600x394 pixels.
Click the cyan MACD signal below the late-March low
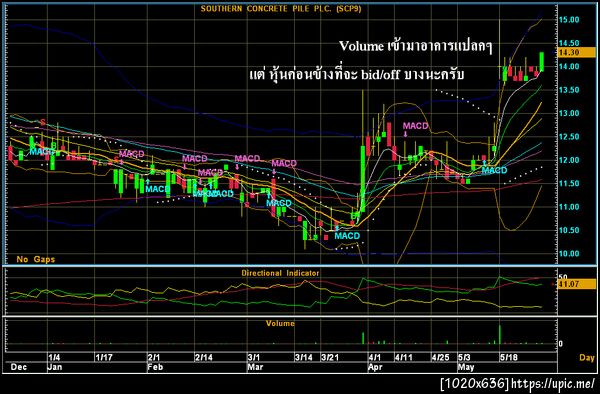347,236
